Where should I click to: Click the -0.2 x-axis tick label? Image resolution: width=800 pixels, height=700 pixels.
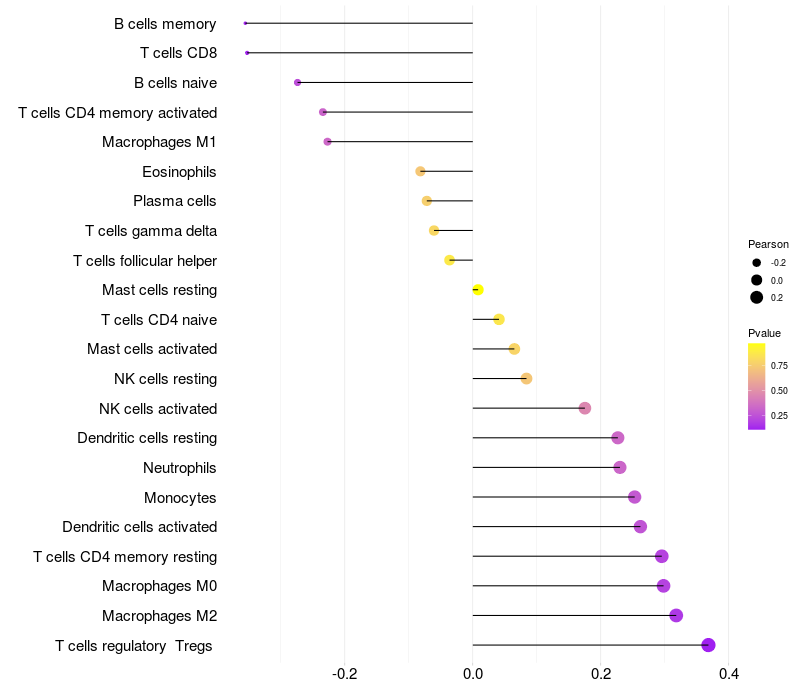coord(344,674)
